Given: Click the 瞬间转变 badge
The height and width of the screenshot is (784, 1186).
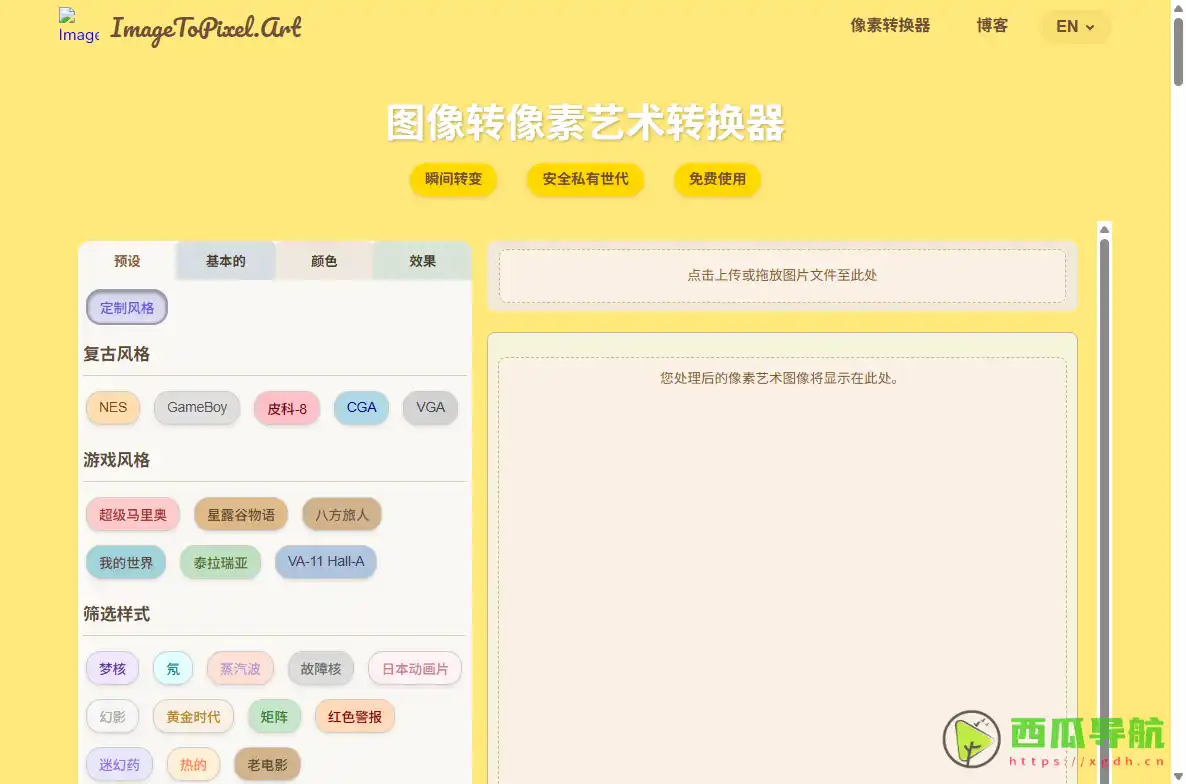Looking at the screenshot, I should [453, 179].
